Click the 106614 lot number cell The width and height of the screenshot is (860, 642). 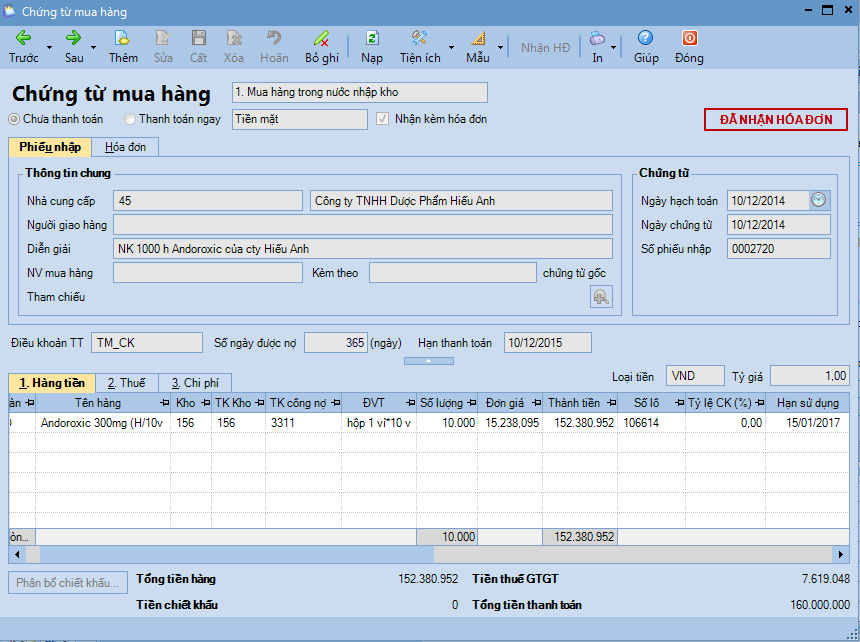coord(651,423)
